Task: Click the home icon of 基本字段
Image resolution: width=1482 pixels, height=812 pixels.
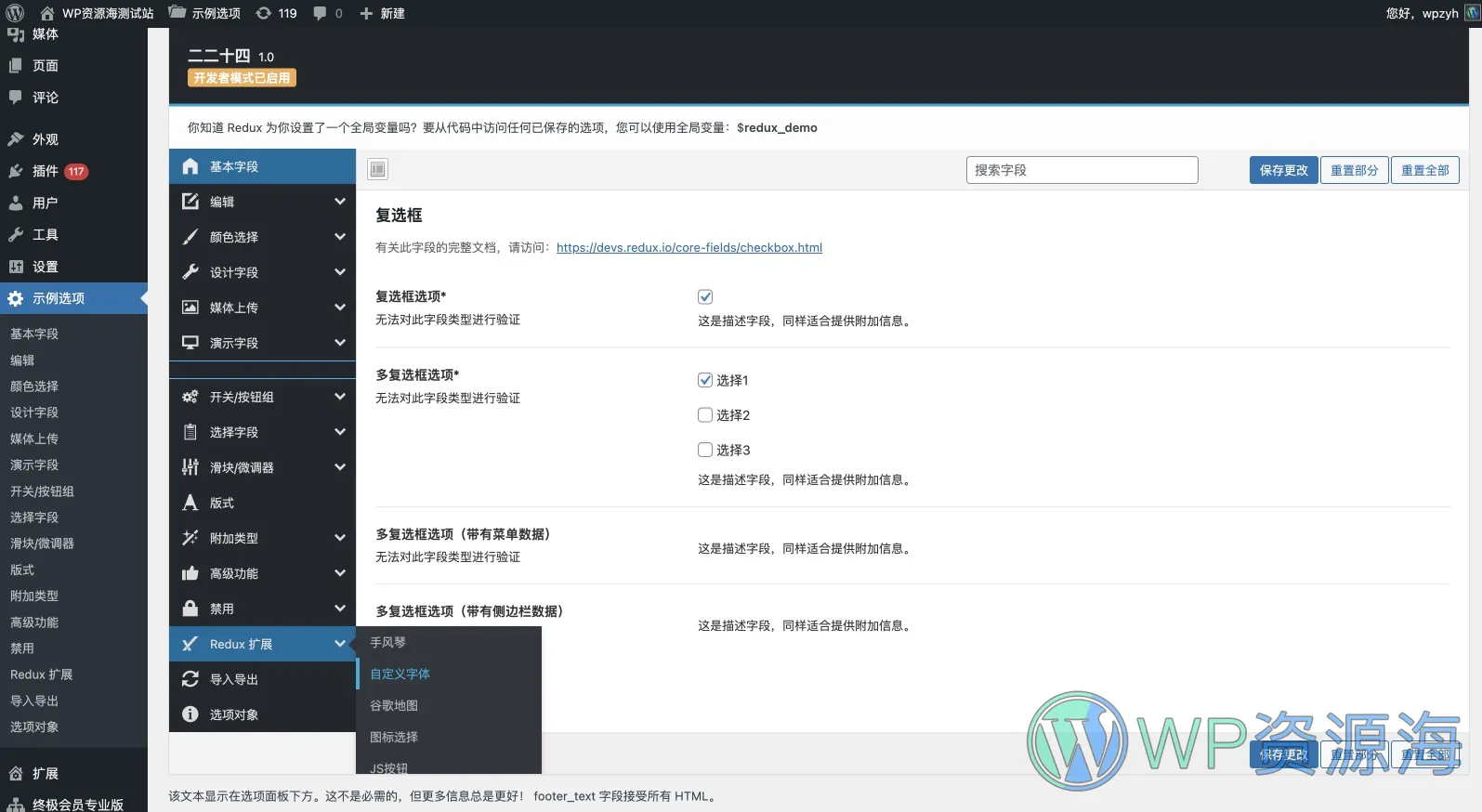Action: point(190,166)
